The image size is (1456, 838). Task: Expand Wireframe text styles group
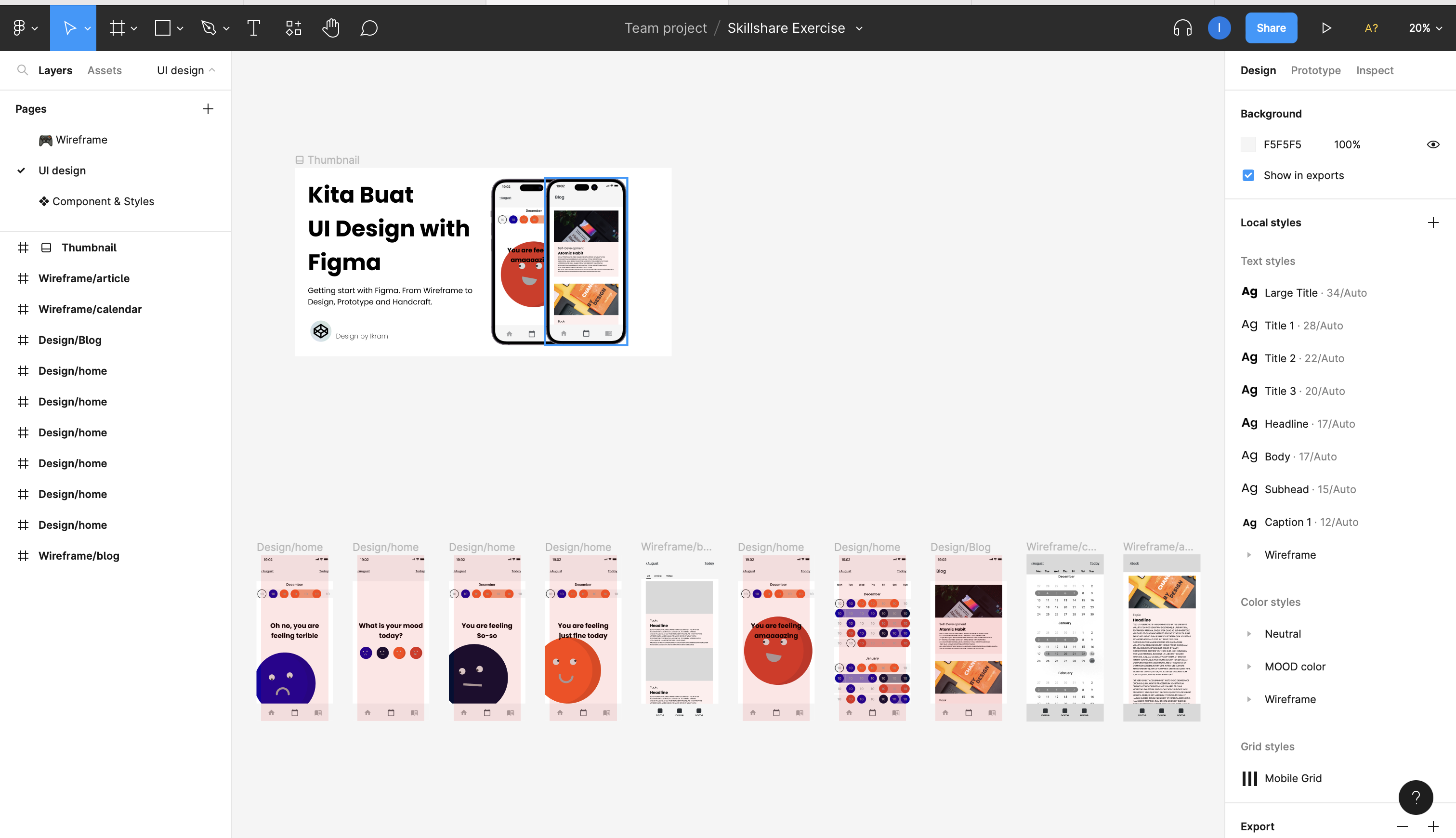tap(1248, 554)
